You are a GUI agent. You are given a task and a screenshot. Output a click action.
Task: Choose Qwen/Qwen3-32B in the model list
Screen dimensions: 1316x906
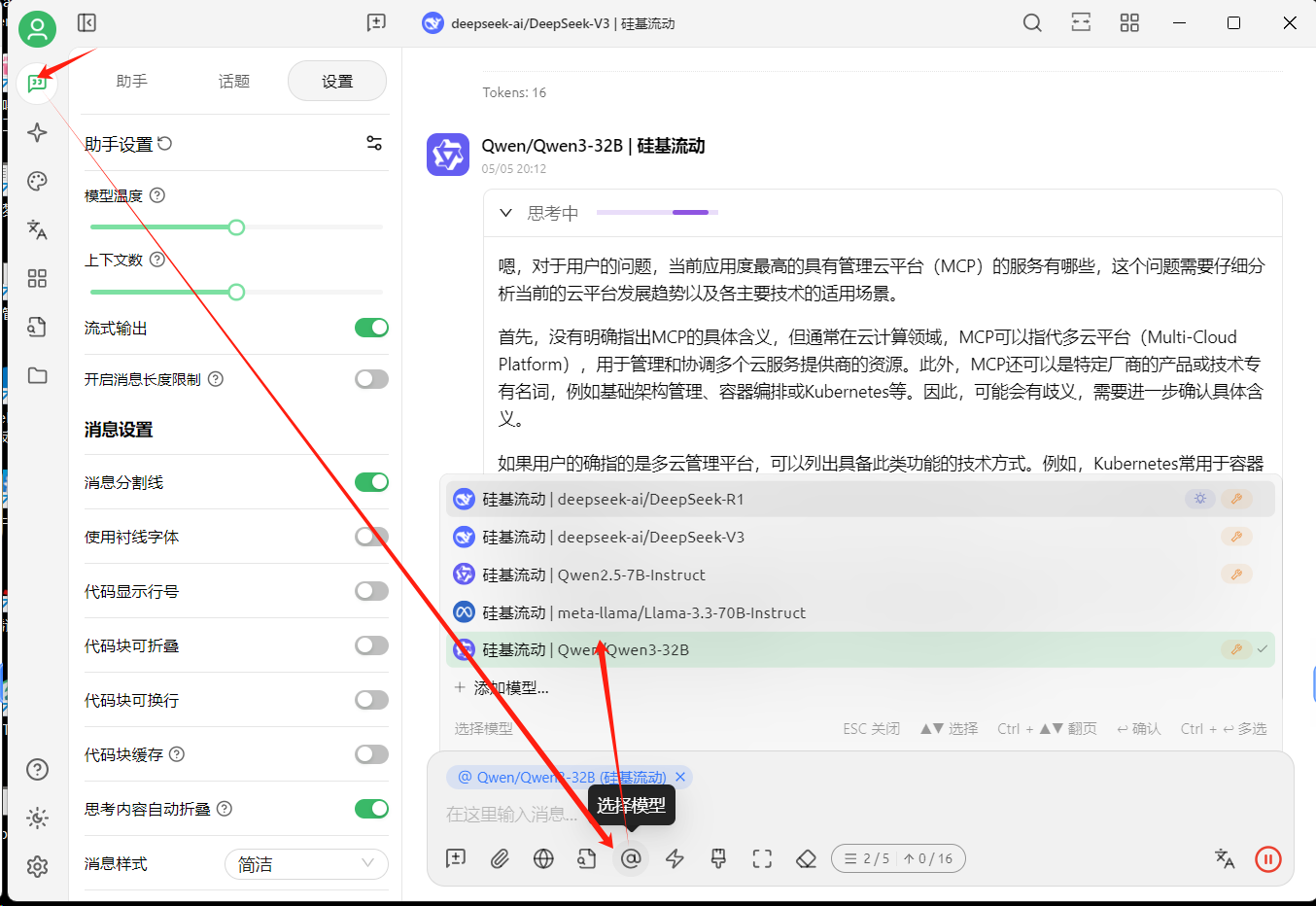pyautogui.click(x=860, y=649)
